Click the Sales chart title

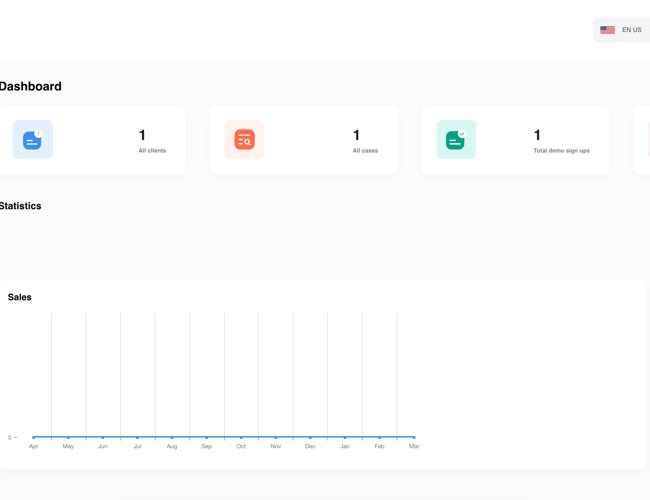click(x=20, y=297)
